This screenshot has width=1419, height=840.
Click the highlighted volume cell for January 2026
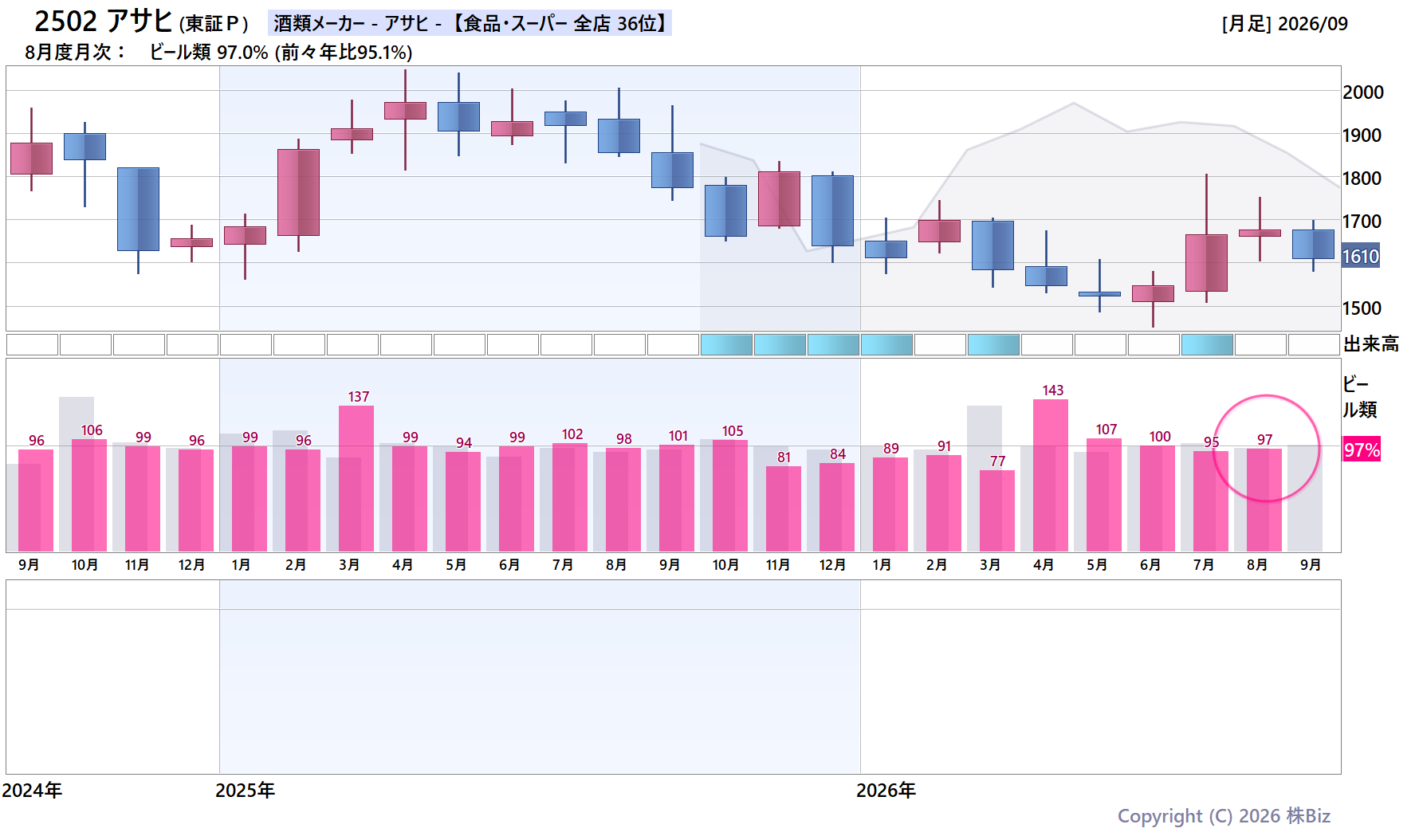(886, 345)
